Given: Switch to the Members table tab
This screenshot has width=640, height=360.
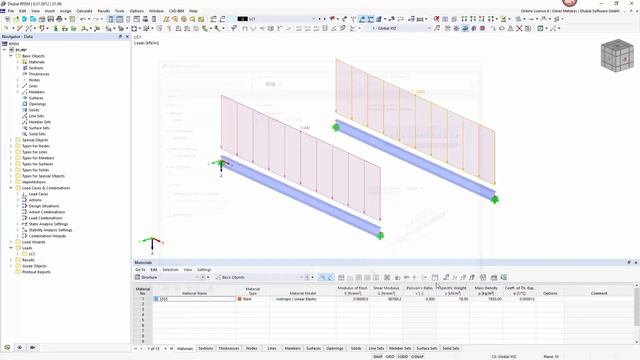Looking at the screenshot, I should (x=292, y=349).
